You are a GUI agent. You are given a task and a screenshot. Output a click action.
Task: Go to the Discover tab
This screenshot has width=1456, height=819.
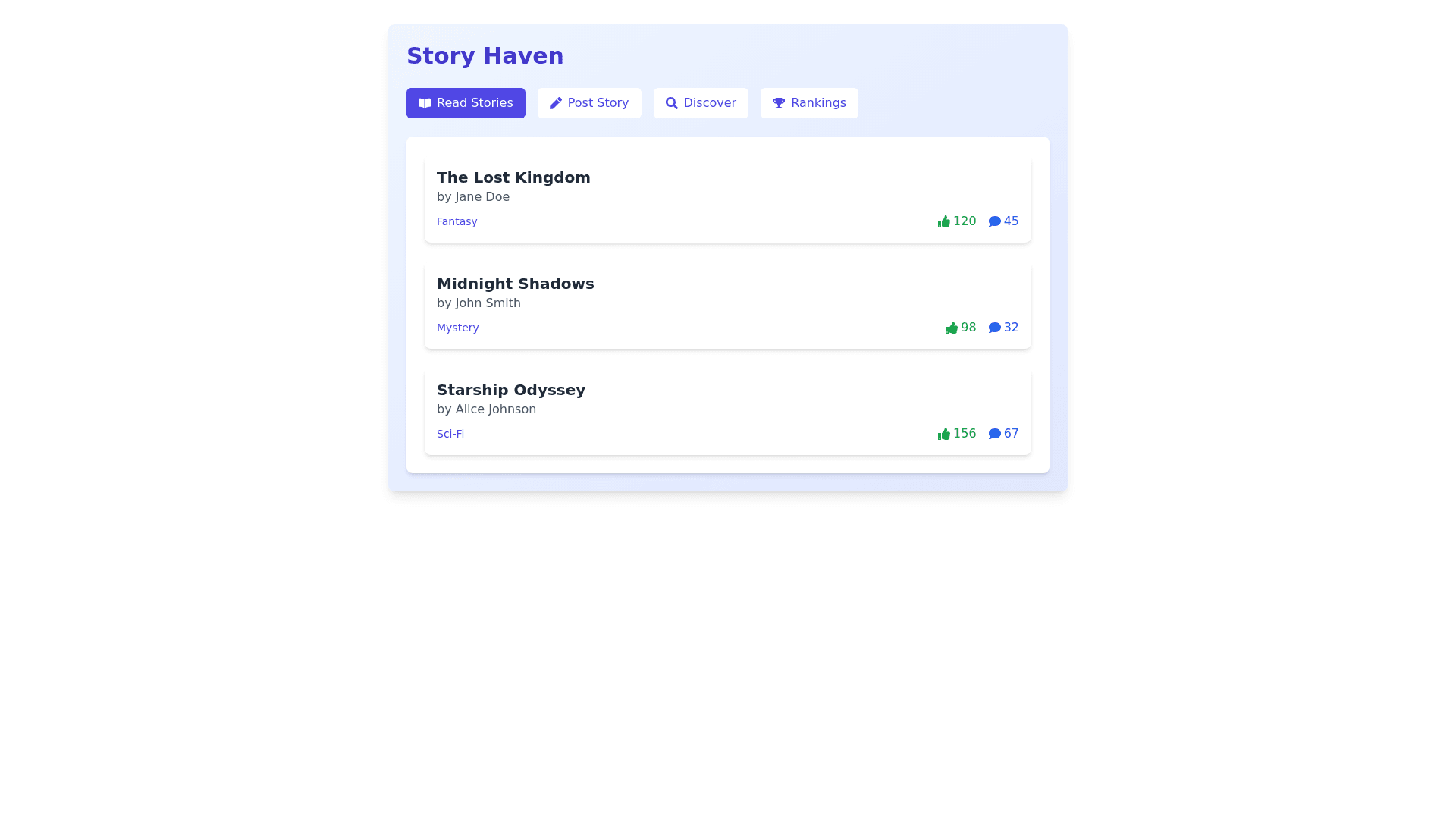701,103
